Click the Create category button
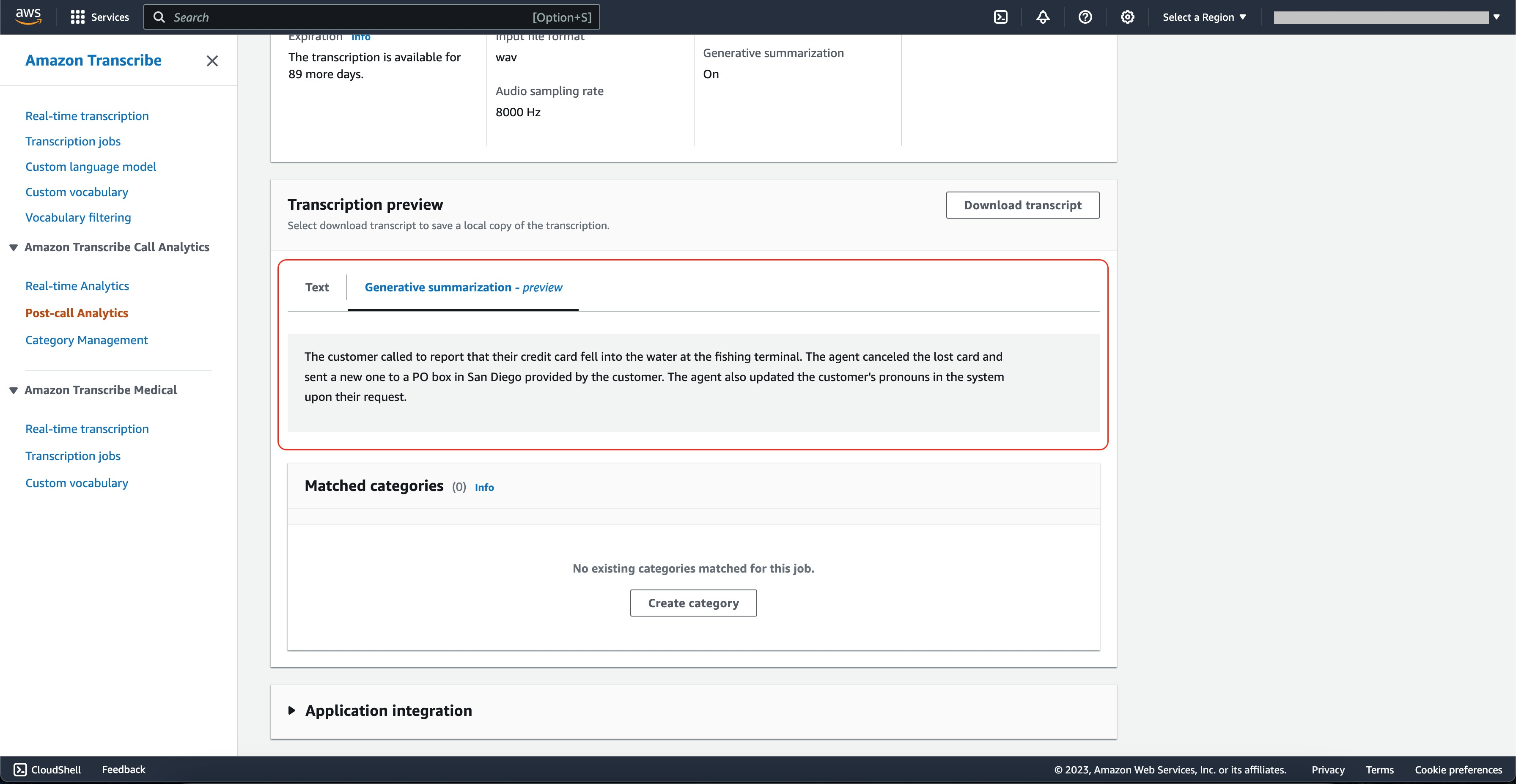The width and height of the screenshot is (1516, 784). click(693, 603)
